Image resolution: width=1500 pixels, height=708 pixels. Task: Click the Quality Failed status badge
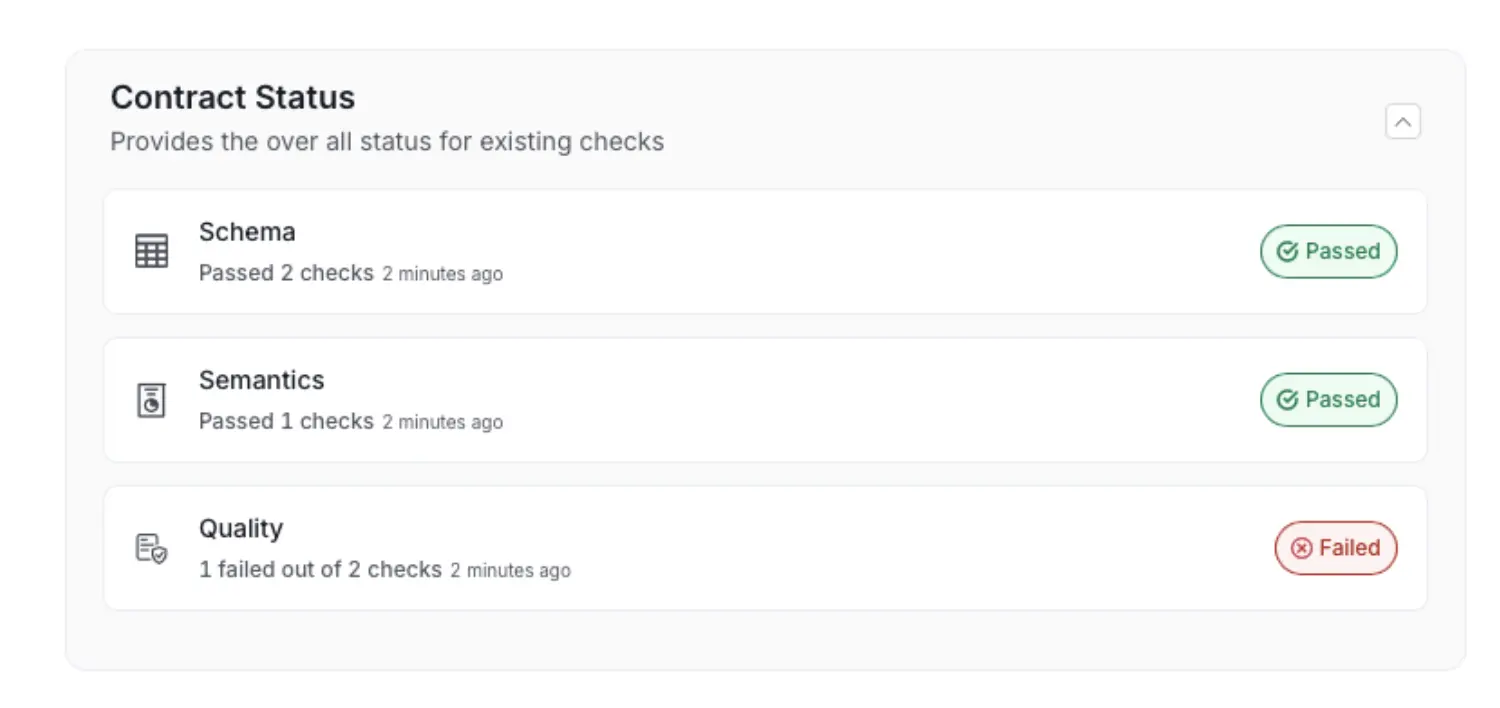[x=1335, y=548]
